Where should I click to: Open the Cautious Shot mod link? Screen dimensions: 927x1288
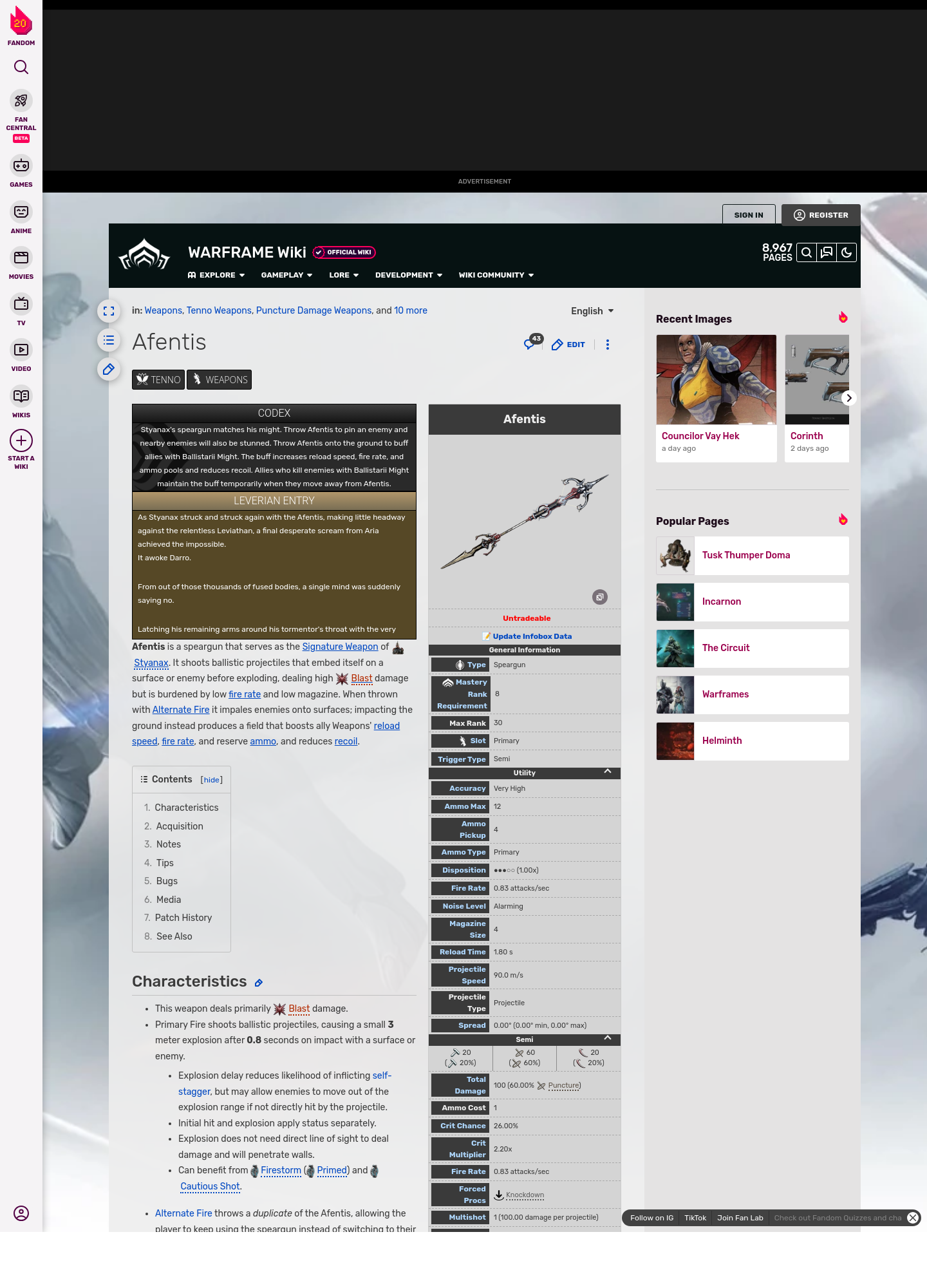point(210,1186)
